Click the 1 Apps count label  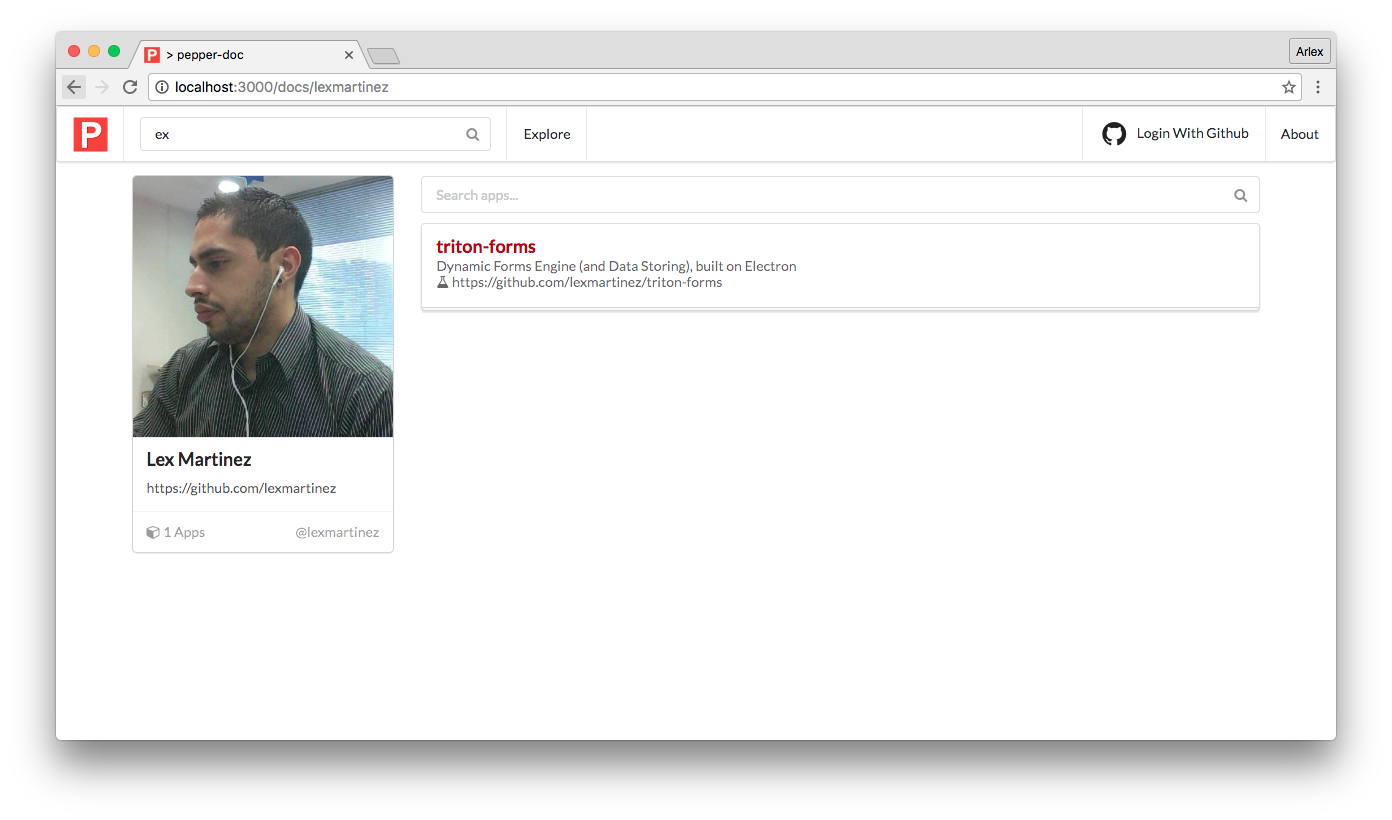tap(184, 532)
